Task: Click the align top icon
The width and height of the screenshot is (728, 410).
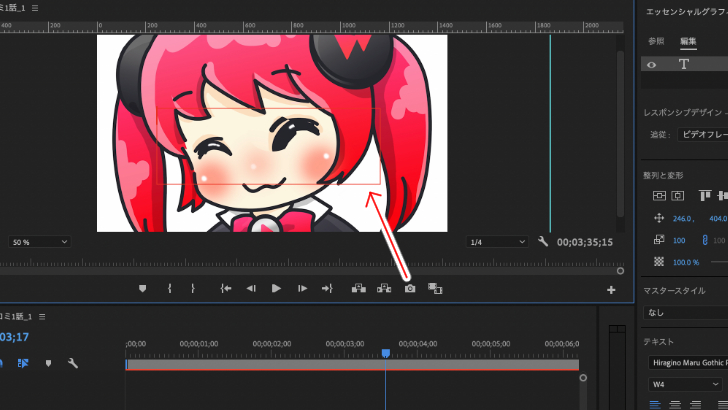Action: pos(705,195)
